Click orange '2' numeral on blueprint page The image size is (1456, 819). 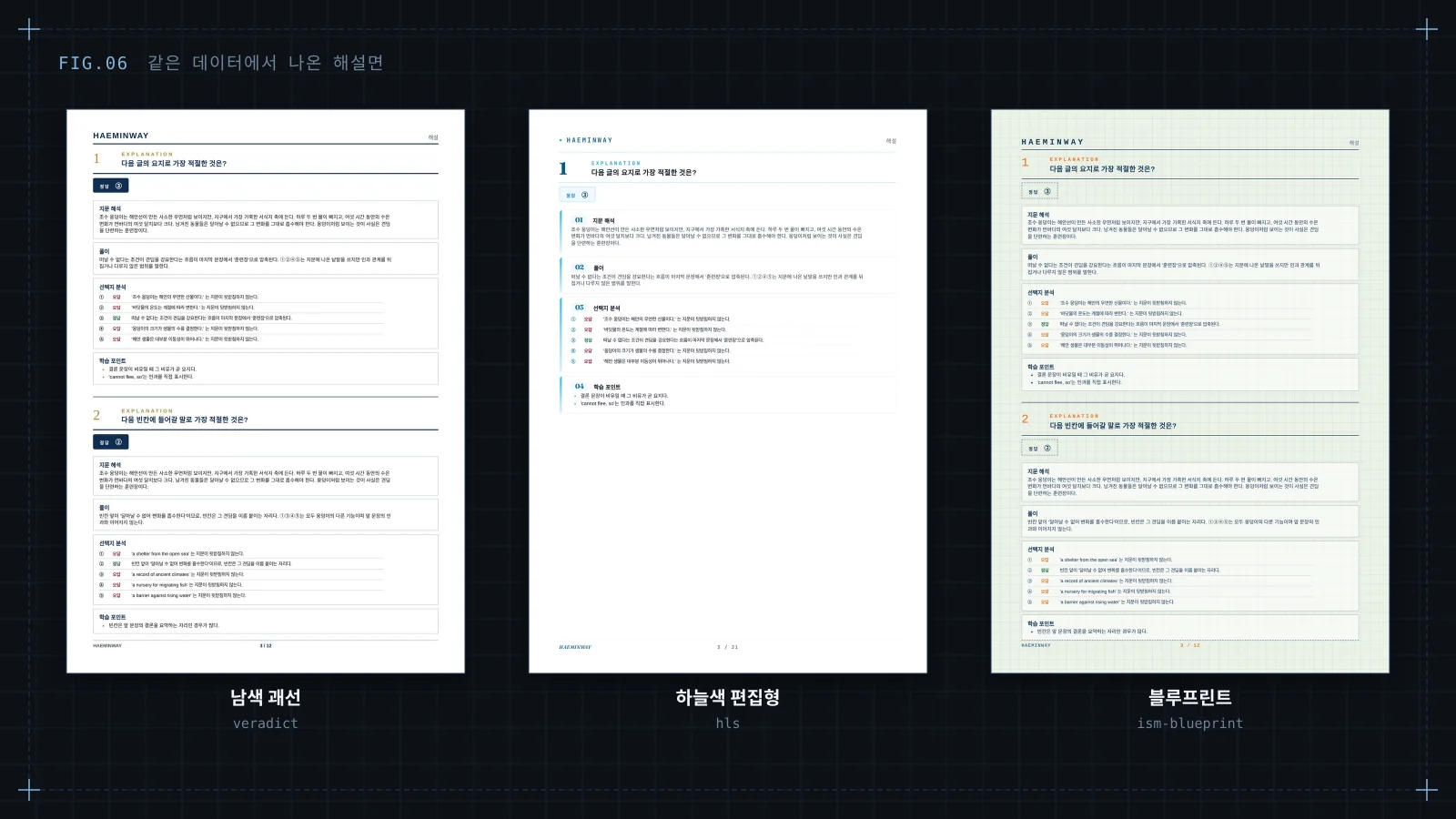tap(1025, 420)
